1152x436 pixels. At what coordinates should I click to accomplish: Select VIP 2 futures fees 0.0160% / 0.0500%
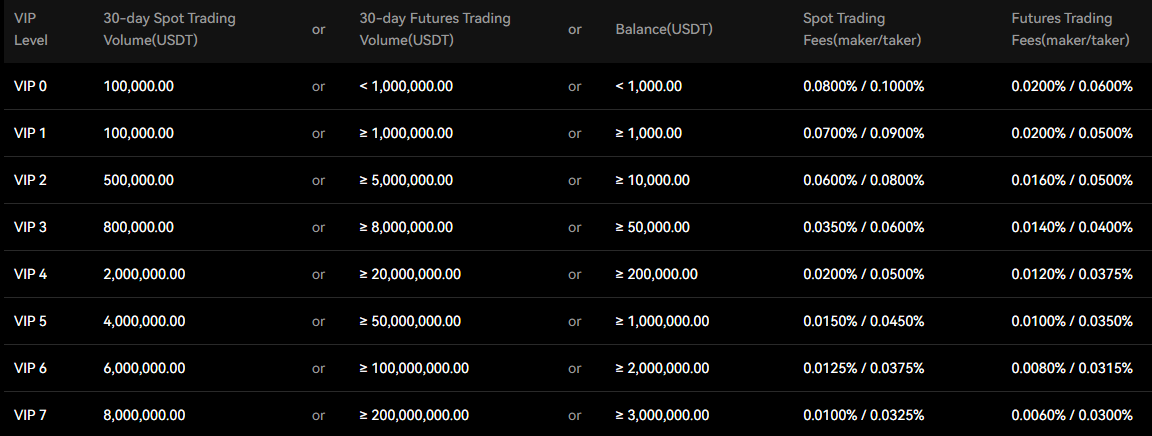(1072, 180)
